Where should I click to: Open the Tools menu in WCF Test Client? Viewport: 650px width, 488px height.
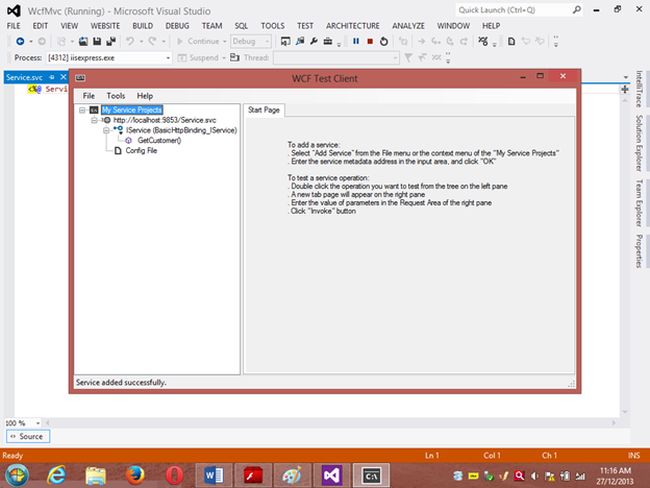(116, 96)
